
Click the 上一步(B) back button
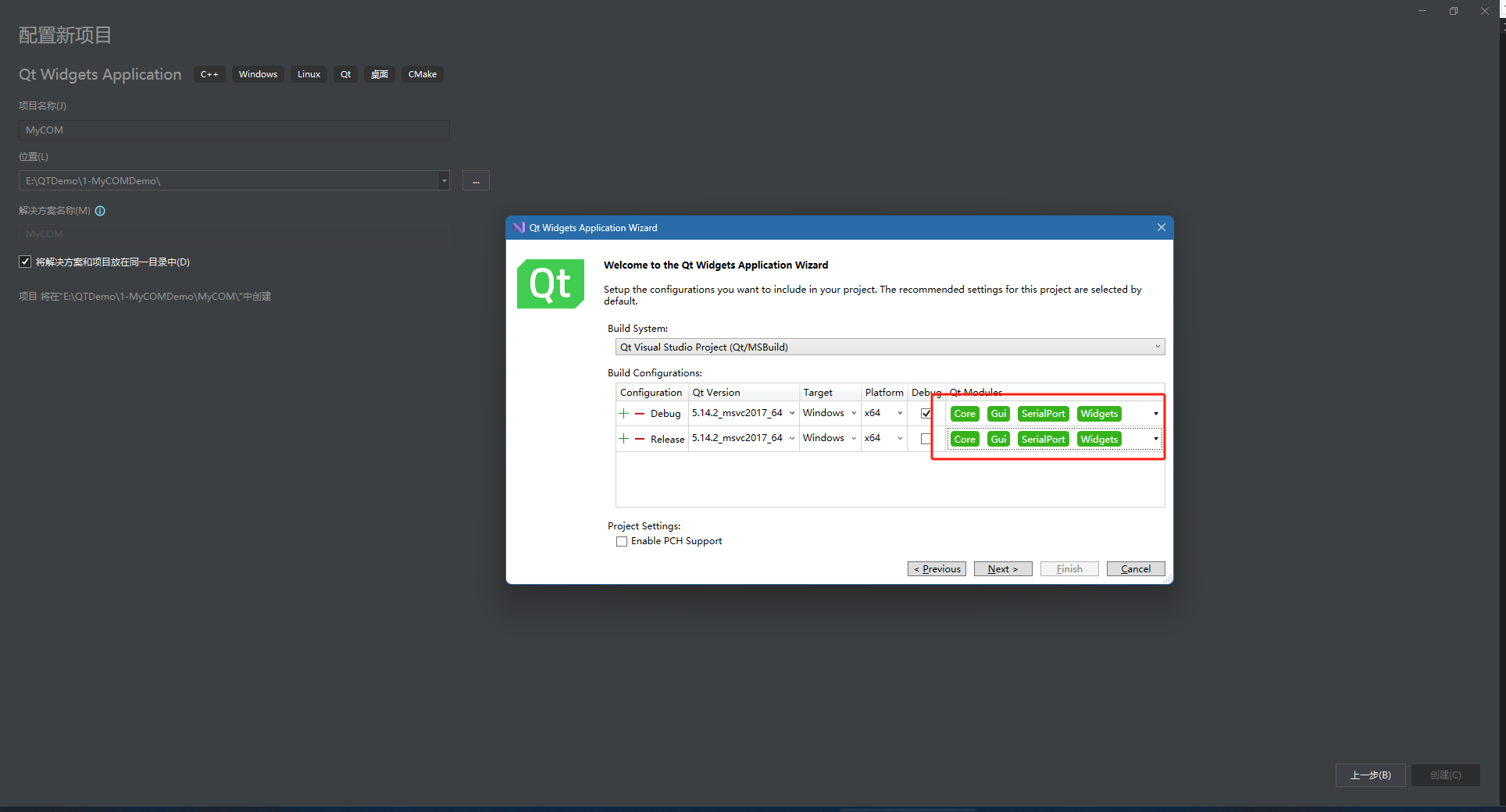point(1370,775)
